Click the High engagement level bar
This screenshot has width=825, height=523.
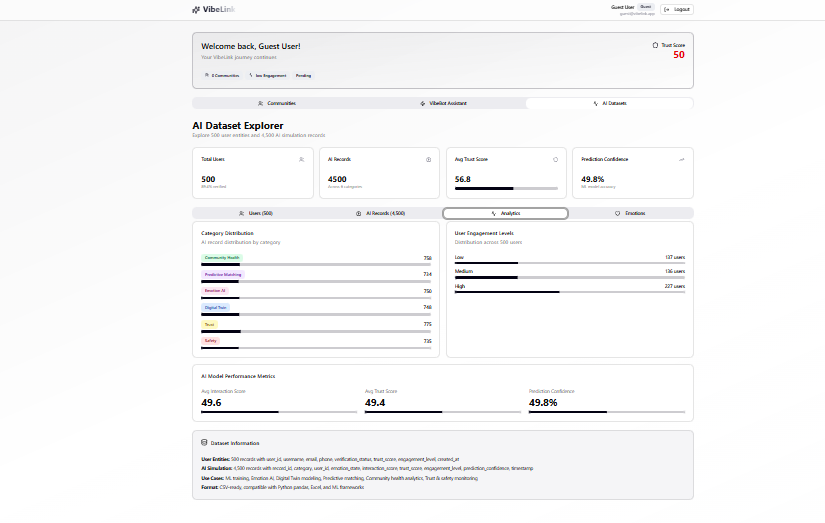570,291
